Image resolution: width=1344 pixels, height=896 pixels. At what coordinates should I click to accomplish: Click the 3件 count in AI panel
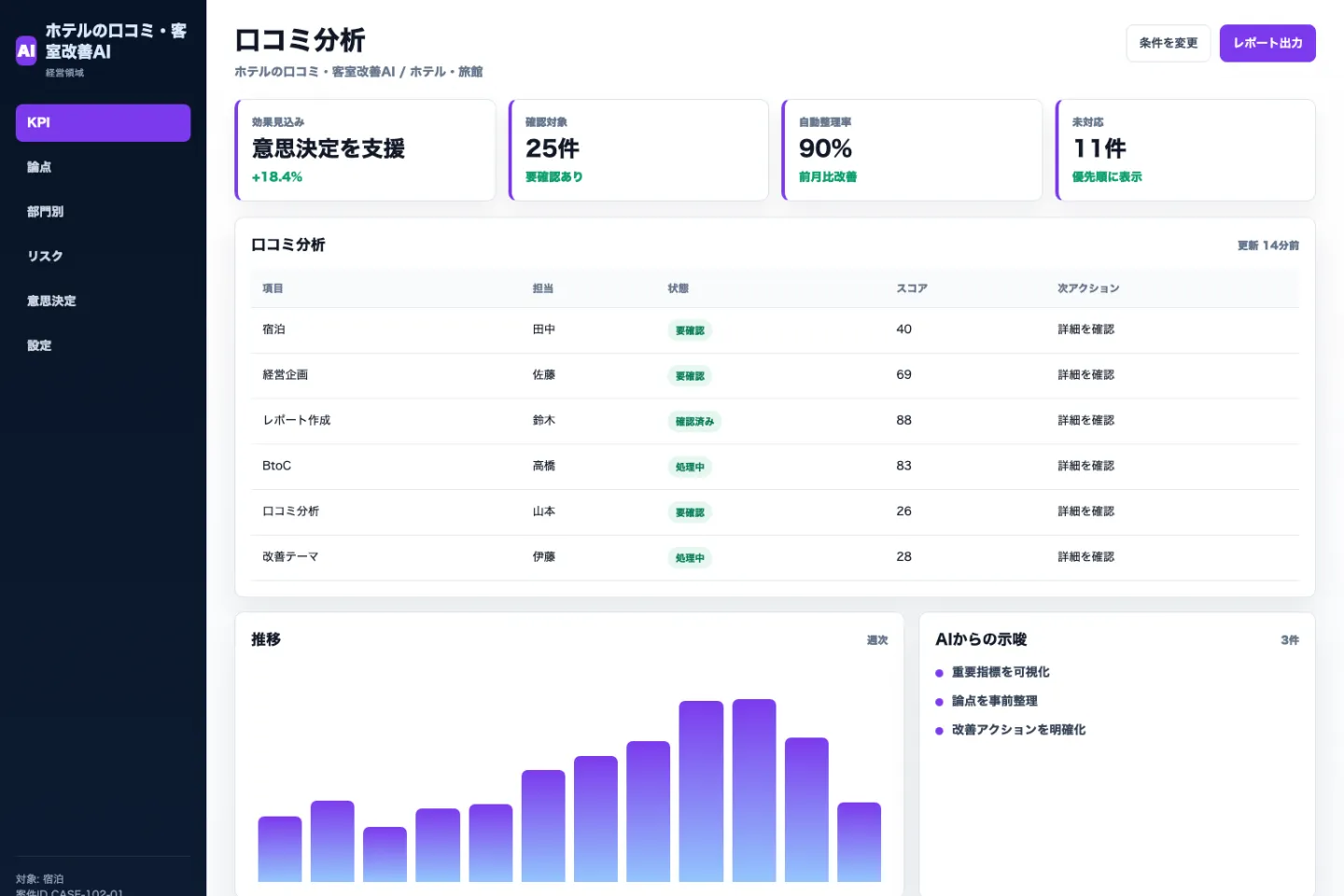click(x=1290, y=640)
